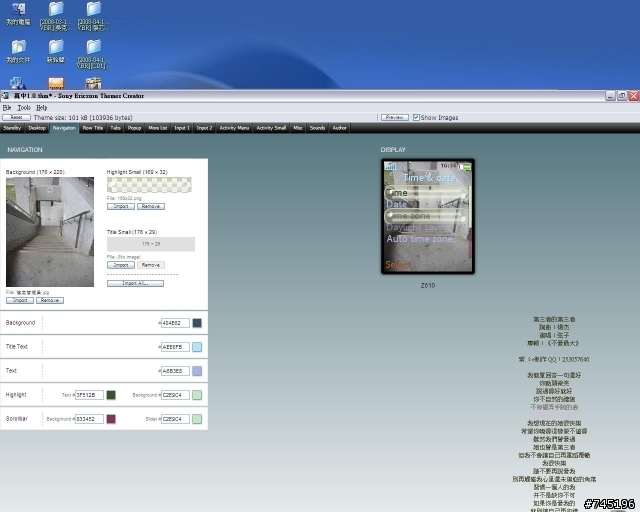Import a Highlight Small image
This screenshot has width=640, height=512.
[121, 206]
